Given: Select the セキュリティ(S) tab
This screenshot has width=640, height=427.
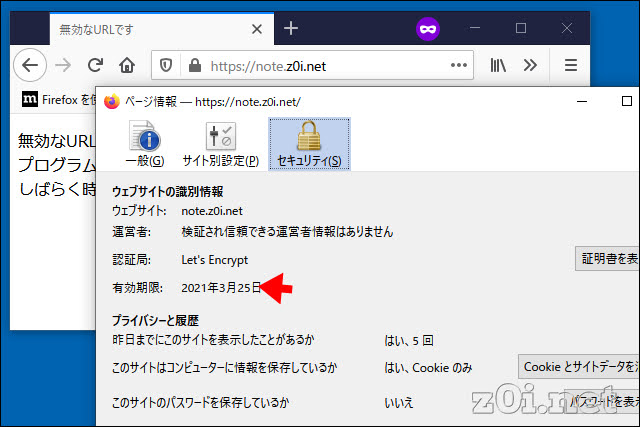Looking at the screenshot, I should coord(309,144).
